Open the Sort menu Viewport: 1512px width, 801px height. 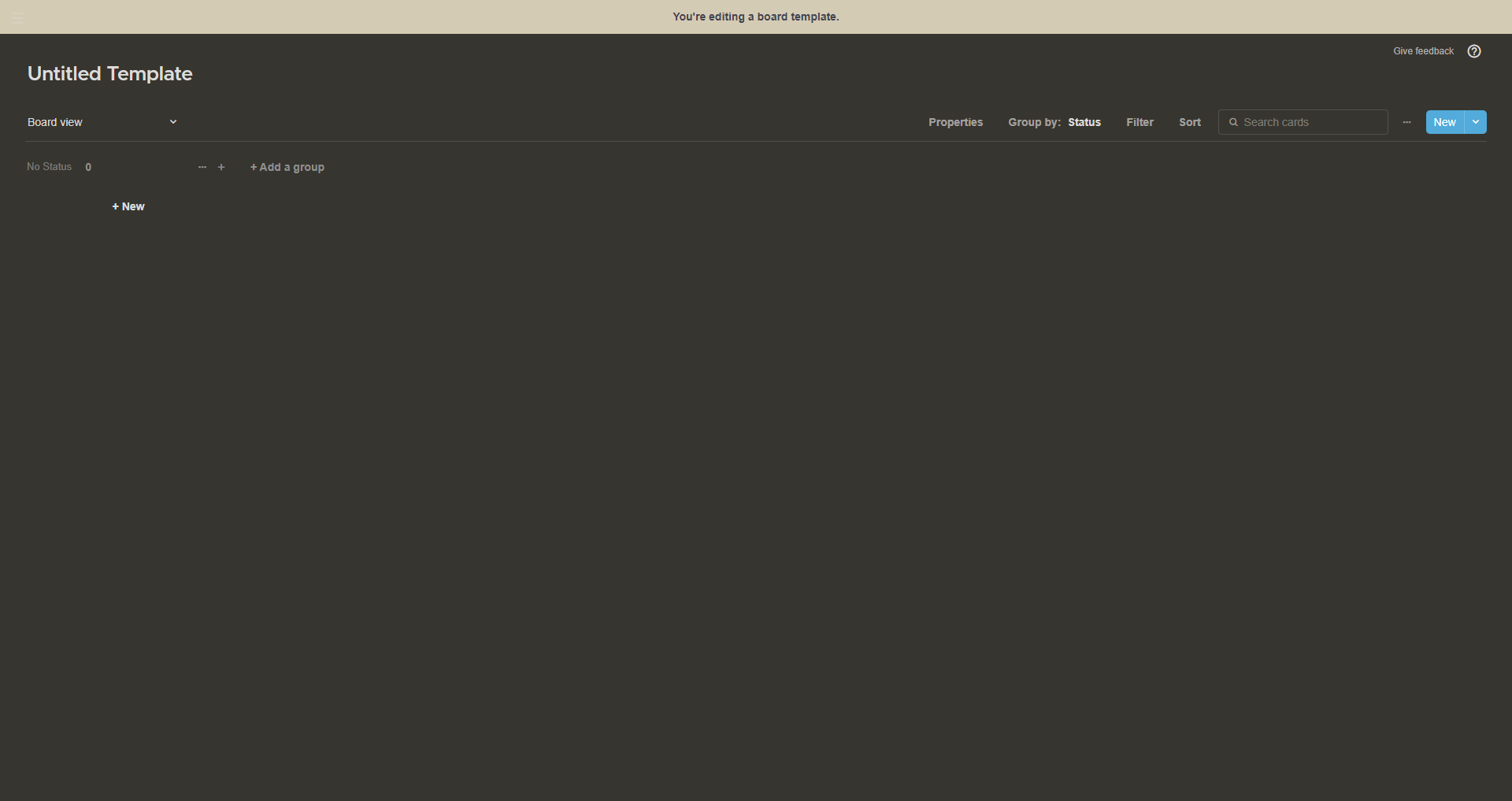point(1189,122)
